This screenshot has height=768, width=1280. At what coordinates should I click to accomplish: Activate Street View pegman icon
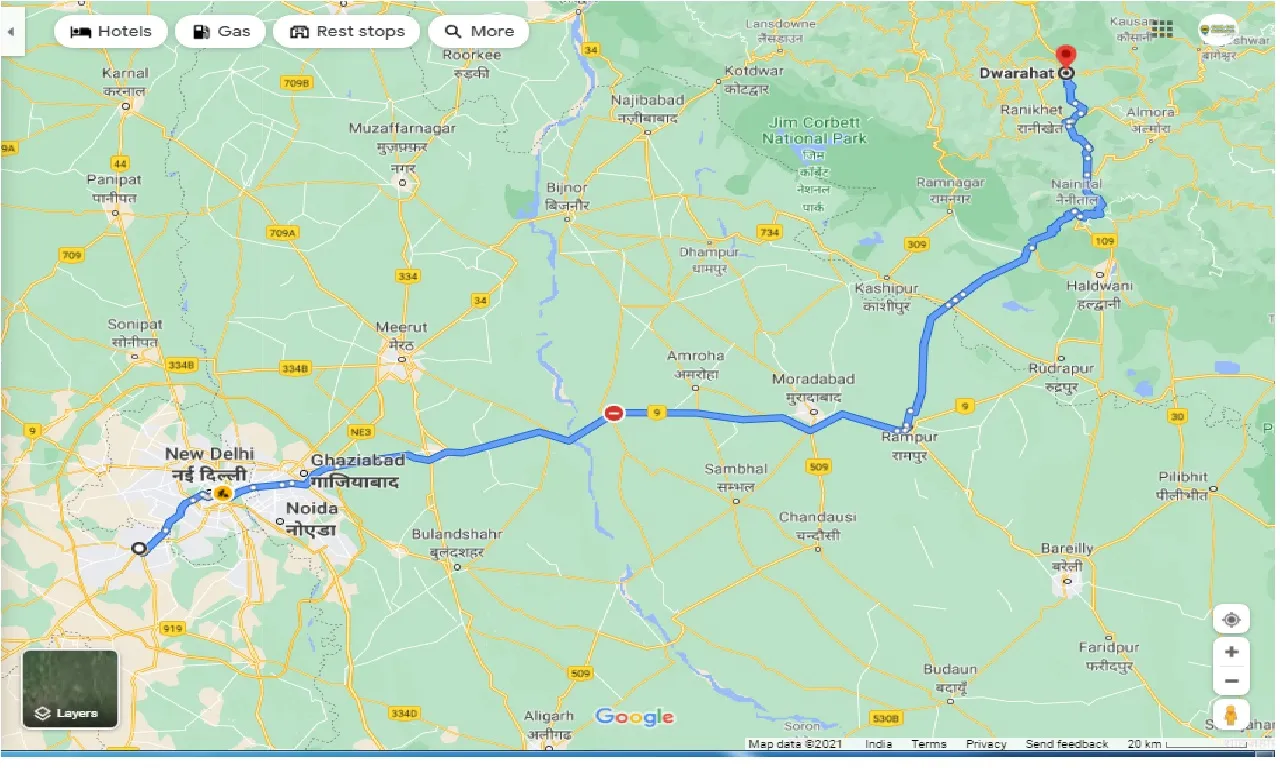1231,715
